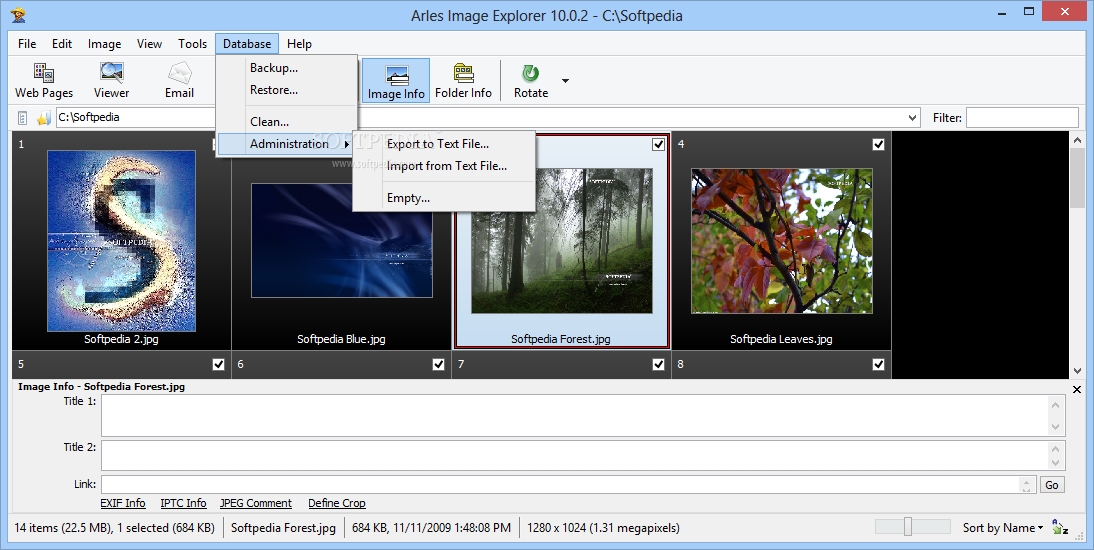Select the Softpedia Leaves.jpg thumbnail
The width and height of the screenshot is (1094, 550).
(782, 241)
